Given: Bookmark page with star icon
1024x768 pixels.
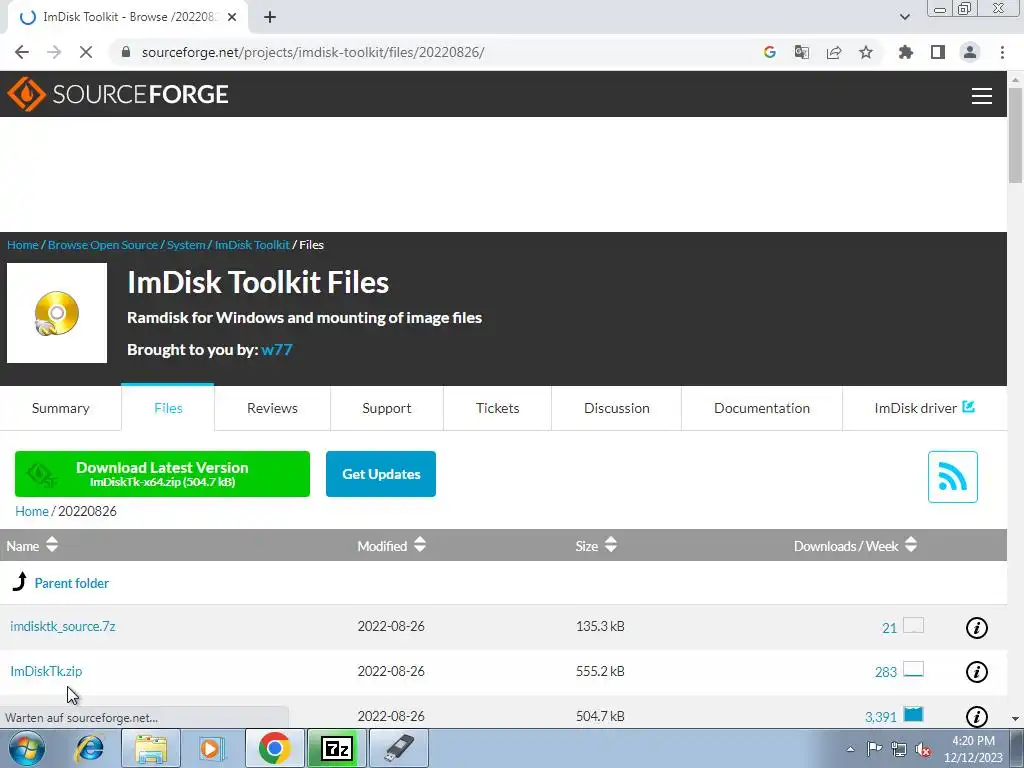Looking at the screenshot, I should [x=866, y=52].
